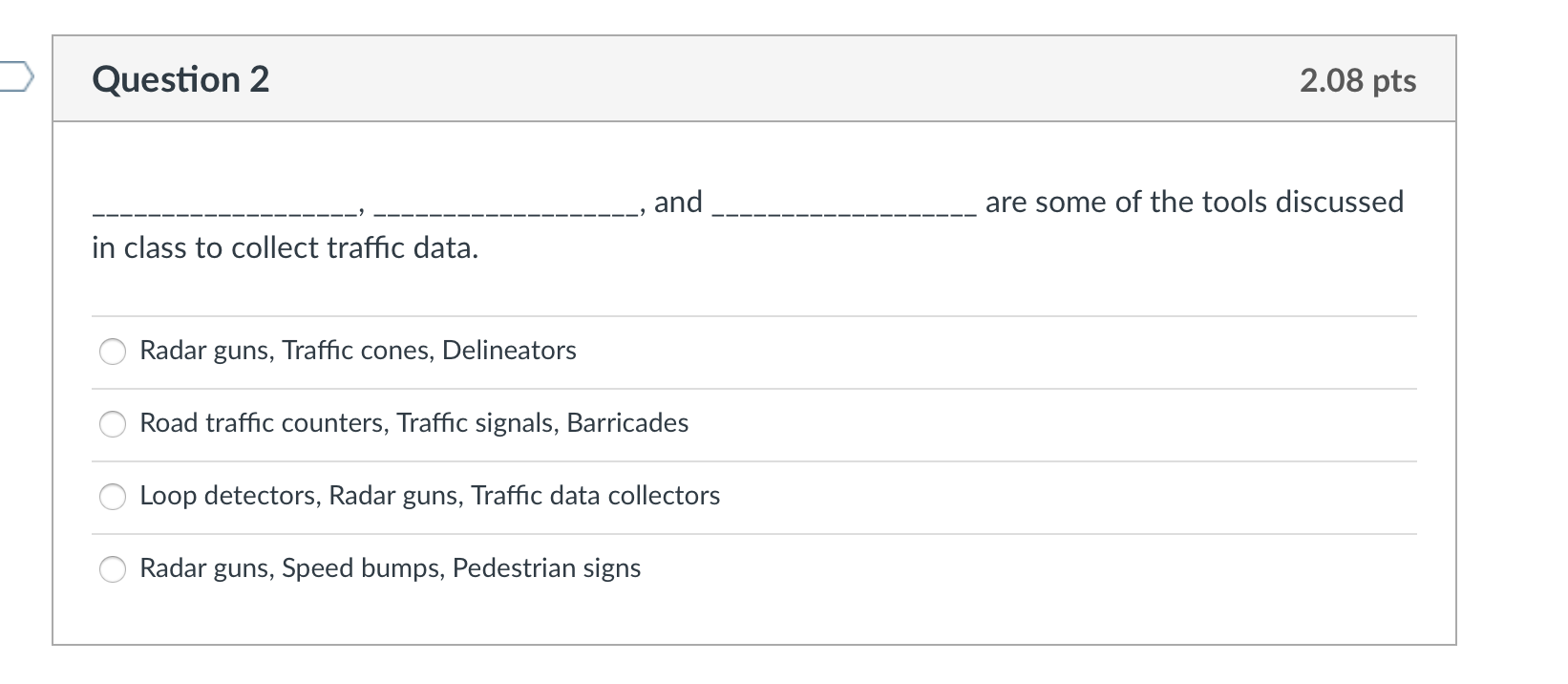
Task: Click the second blank before "and"
Action: [506, 205]
